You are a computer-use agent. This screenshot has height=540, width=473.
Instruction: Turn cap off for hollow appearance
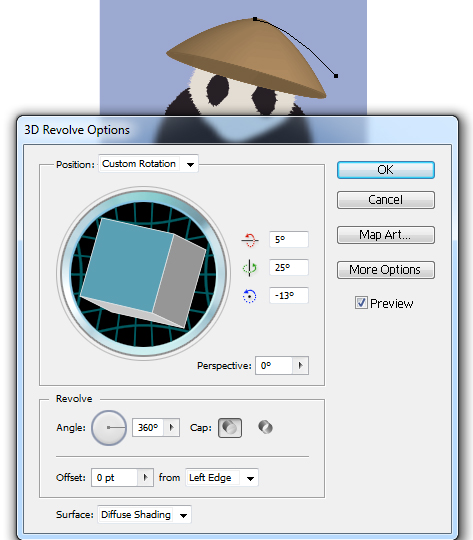[265, 427]
